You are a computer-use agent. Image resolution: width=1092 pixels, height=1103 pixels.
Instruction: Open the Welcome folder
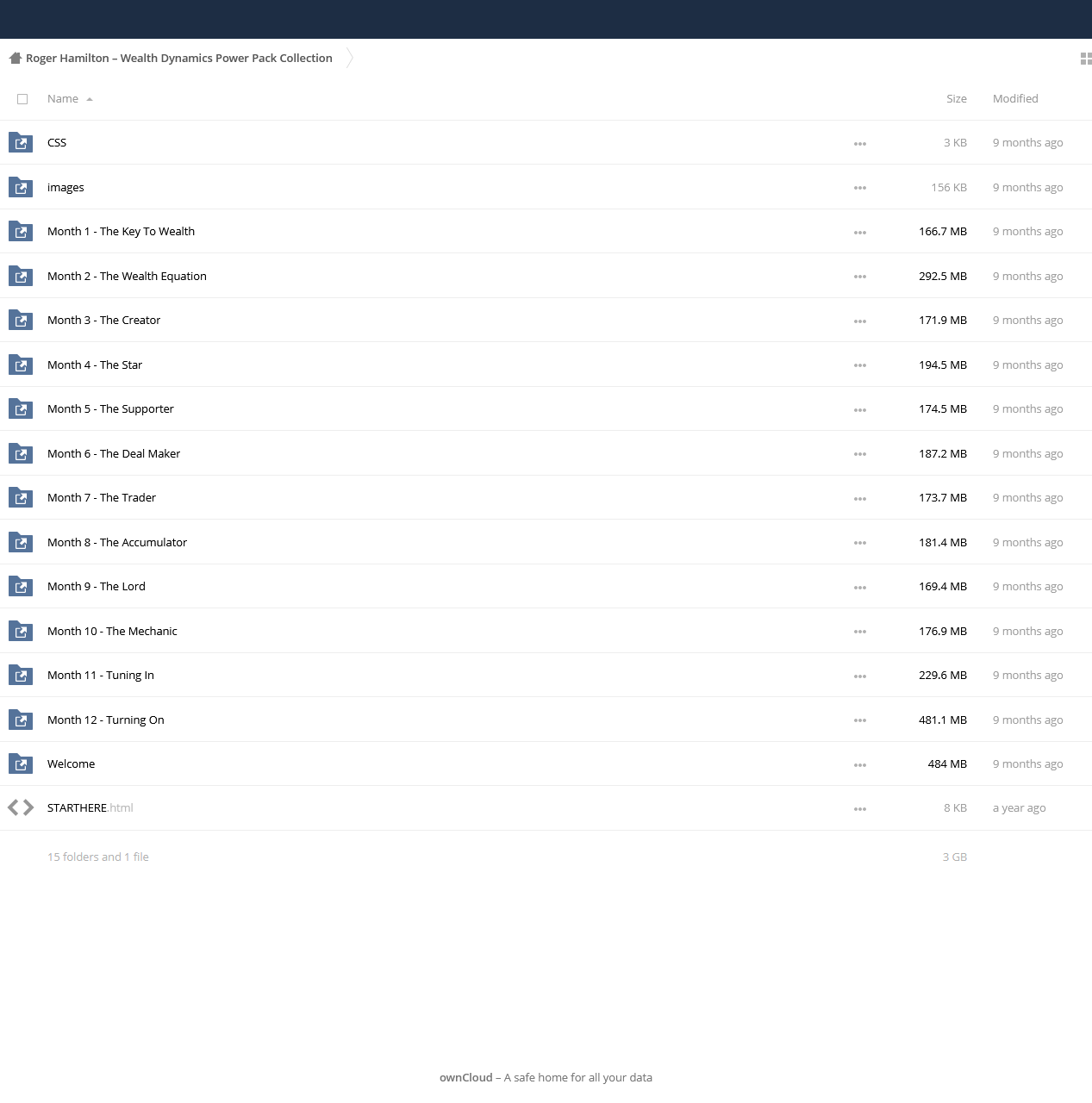72,764
